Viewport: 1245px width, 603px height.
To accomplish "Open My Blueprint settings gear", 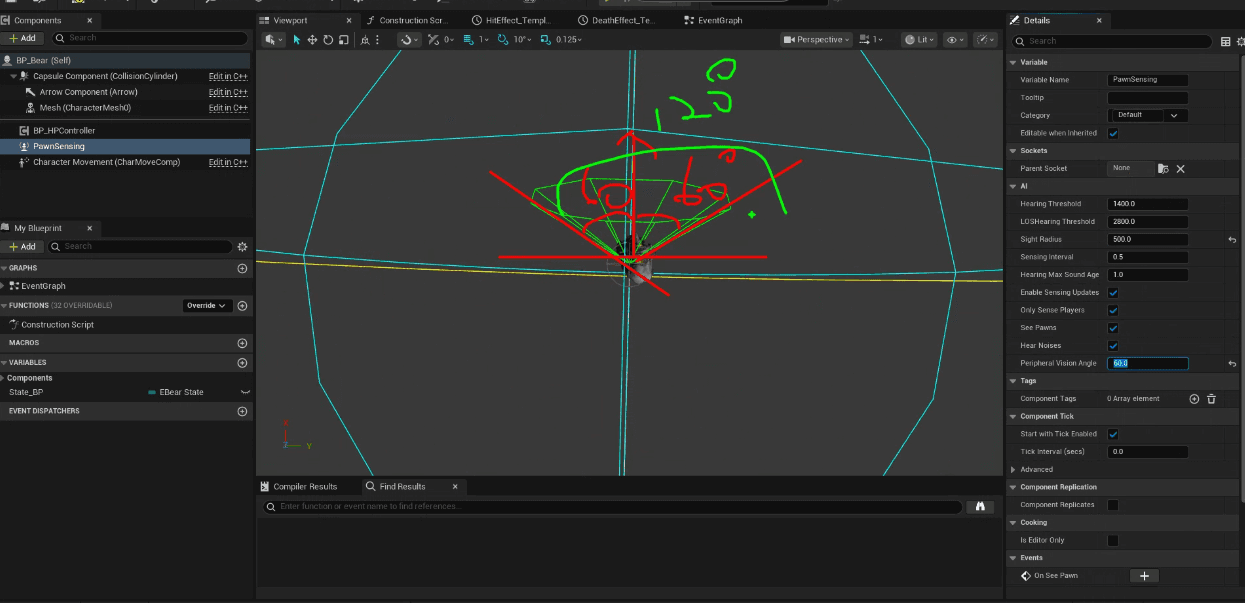I will pyautogui.click(x=242, y=246).
